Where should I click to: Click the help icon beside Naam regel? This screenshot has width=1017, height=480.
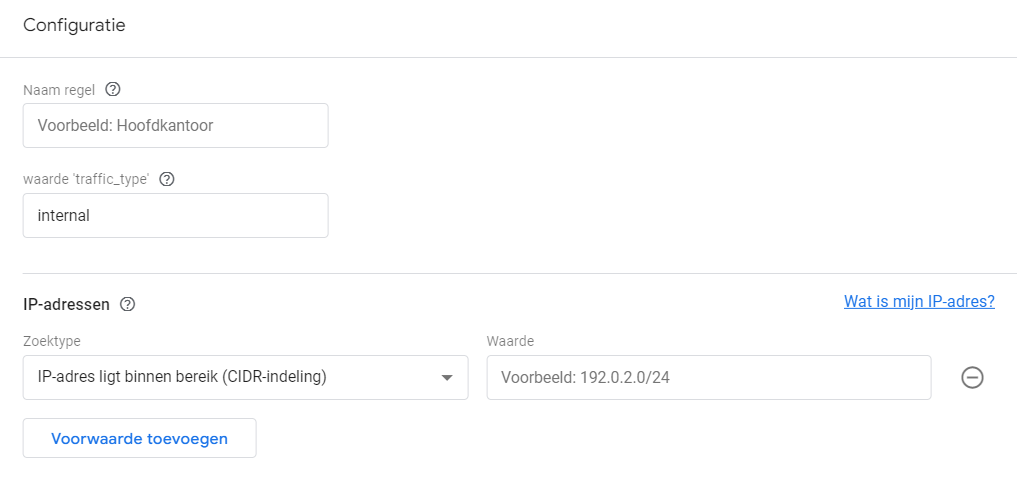coord(113,90)
